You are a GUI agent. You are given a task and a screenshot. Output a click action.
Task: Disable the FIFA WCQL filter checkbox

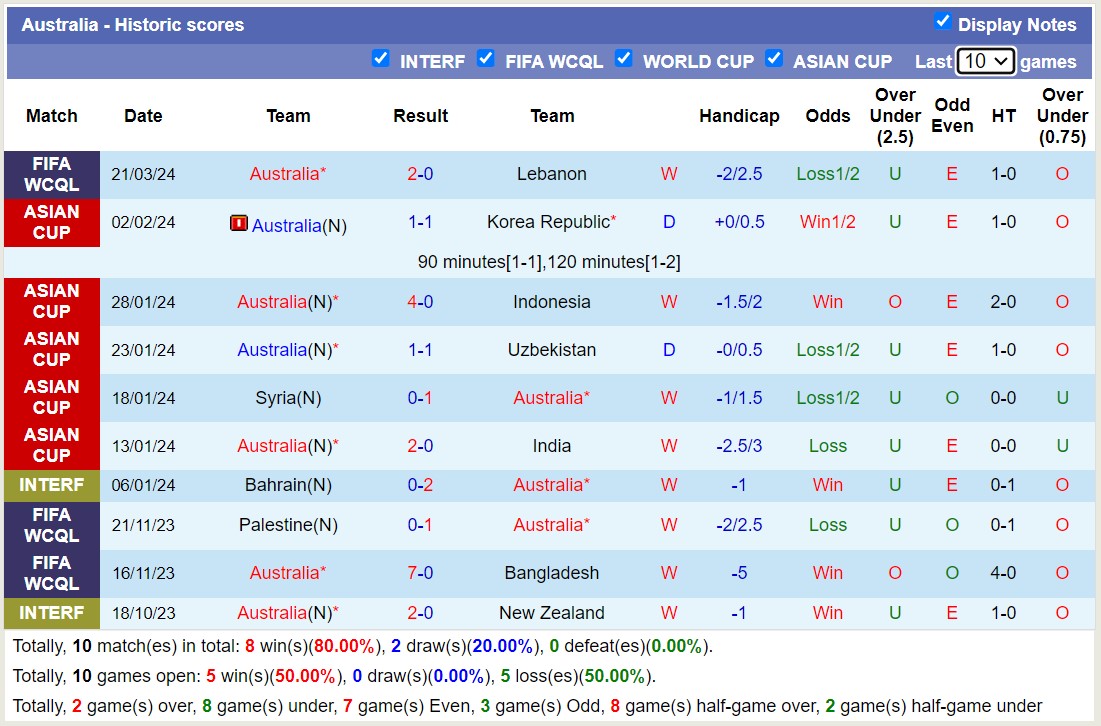(486, 59)
